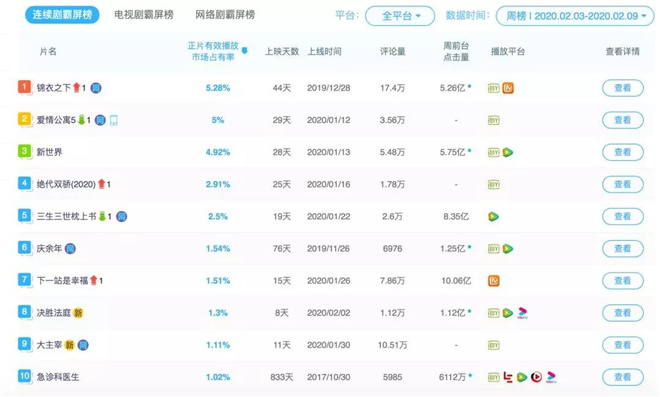Click the LeTV icon in 急诊科医生 row
Viewport: 660px width, 397px height.
click(x=508, y=377)
